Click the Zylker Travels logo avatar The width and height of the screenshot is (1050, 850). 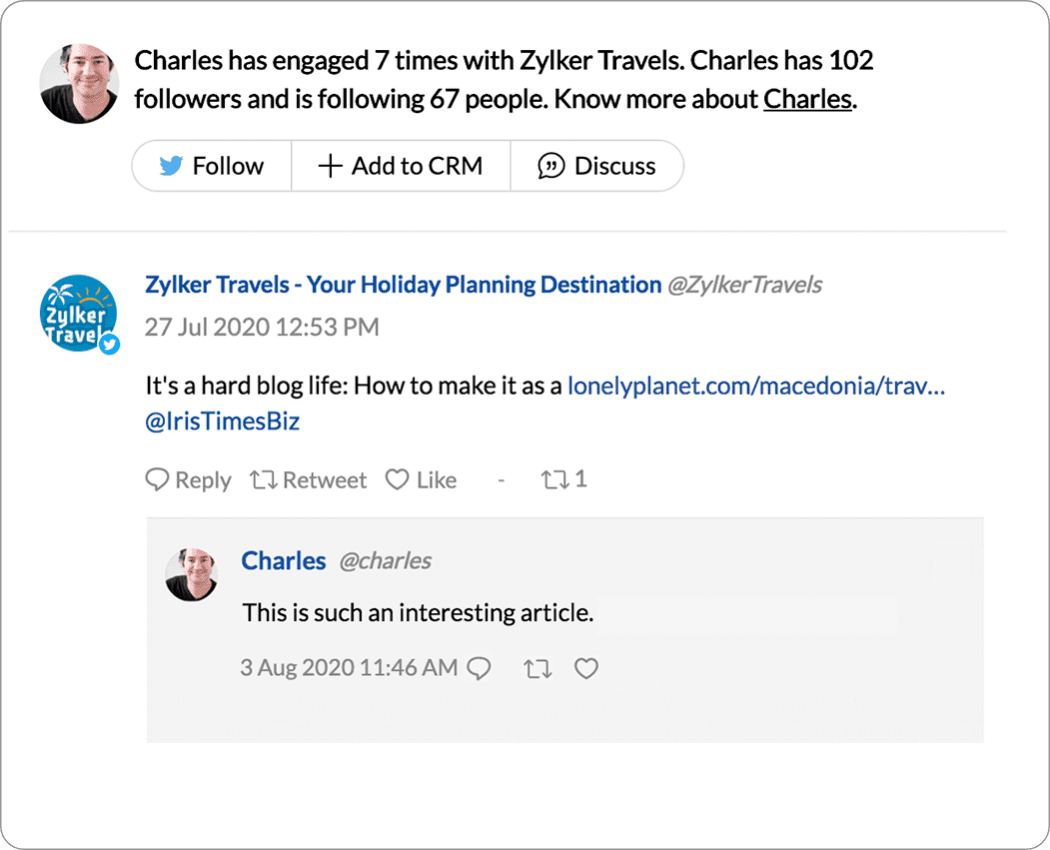pos(79,314)
